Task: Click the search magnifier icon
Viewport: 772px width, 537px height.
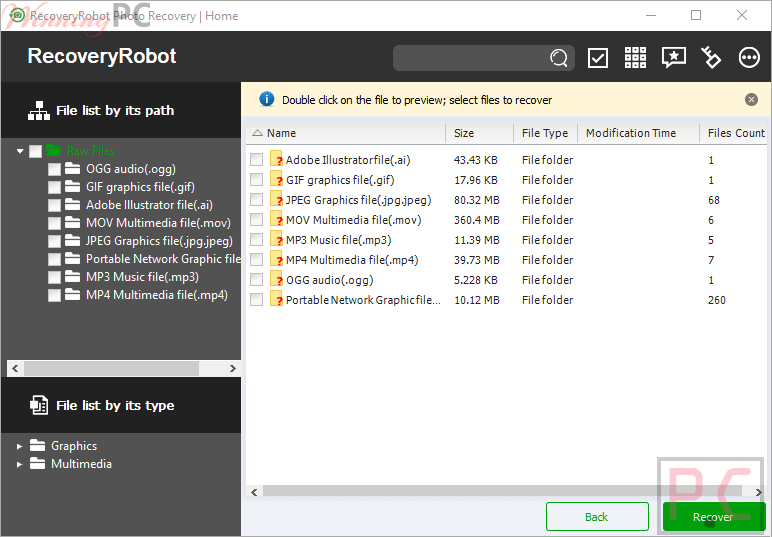Action: coord(558,58)
